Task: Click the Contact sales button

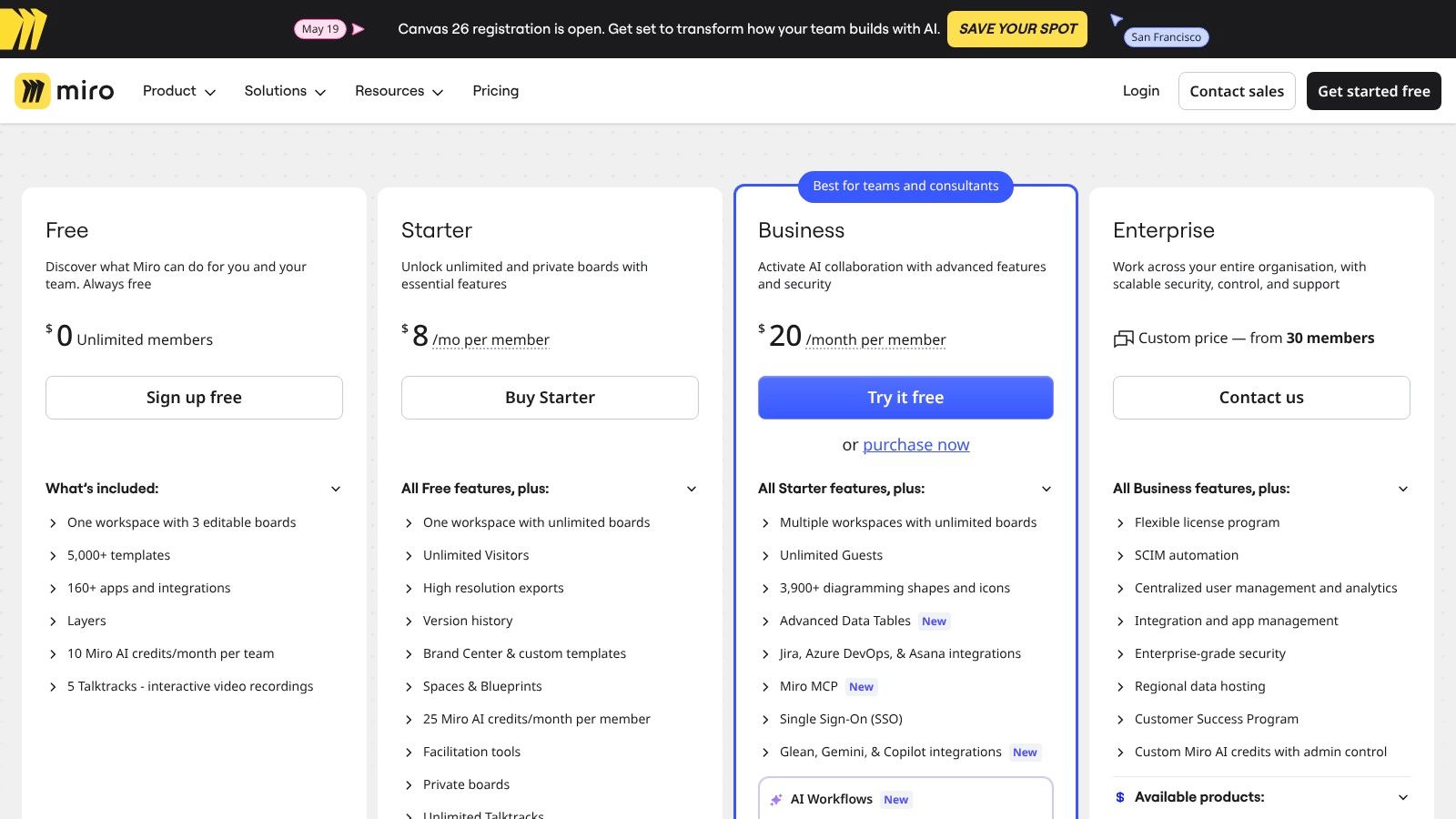Action: (1237, 91)
